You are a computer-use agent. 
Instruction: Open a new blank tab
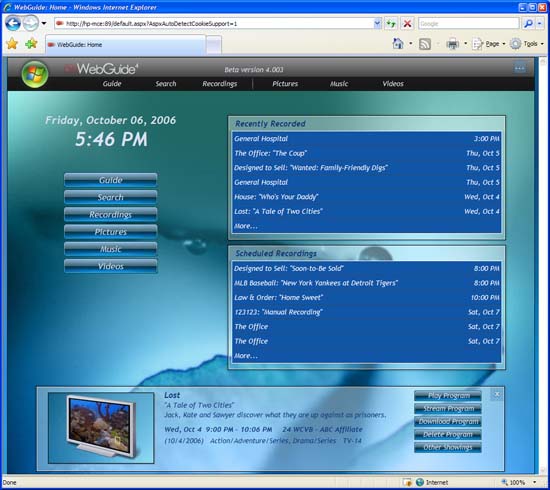[x=214, y=45]
